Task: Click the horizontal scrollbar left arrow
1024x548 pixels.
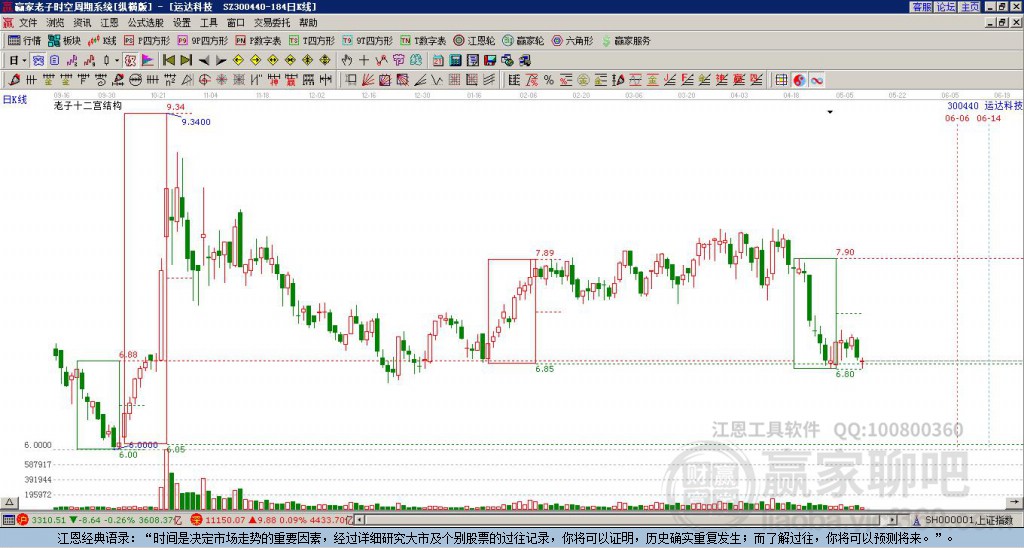Action: tap(360, 520)
